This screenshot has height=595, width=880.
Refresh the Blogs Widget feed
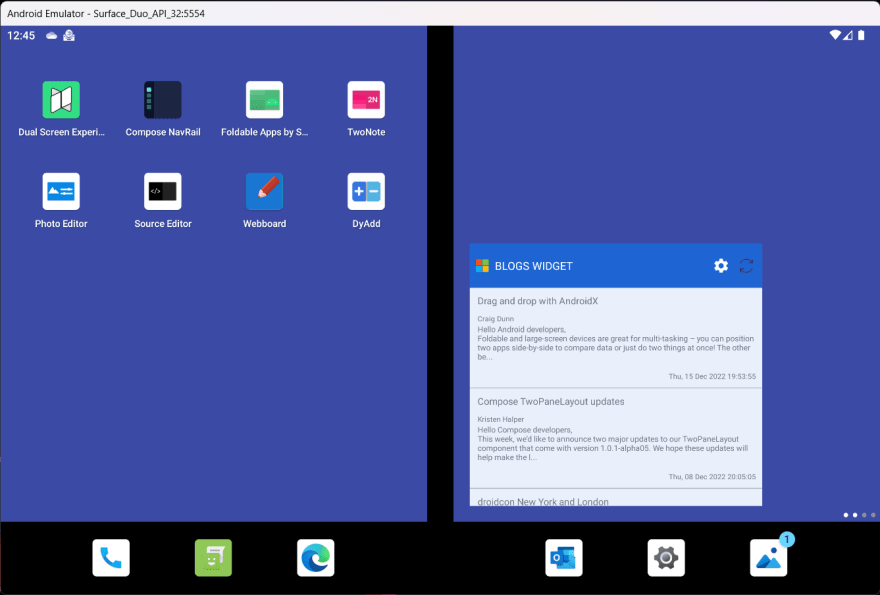tap(746, 266)
